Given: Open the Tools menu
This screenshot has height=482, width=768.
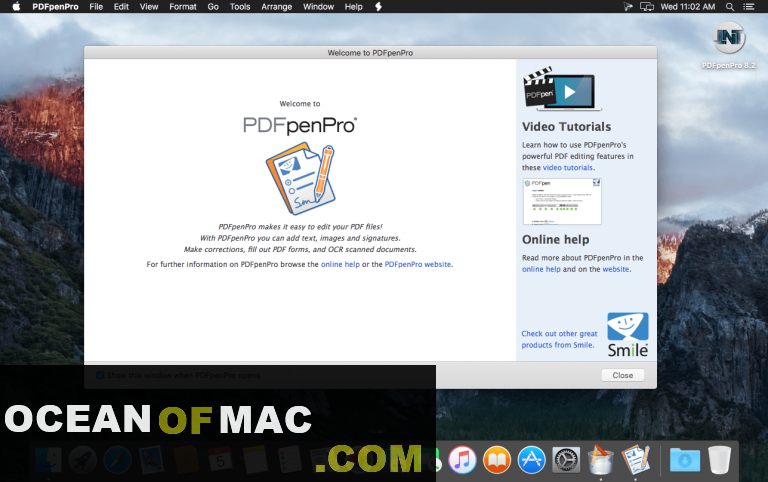Looking at the screenshot, I should click(x=240, y=6).
